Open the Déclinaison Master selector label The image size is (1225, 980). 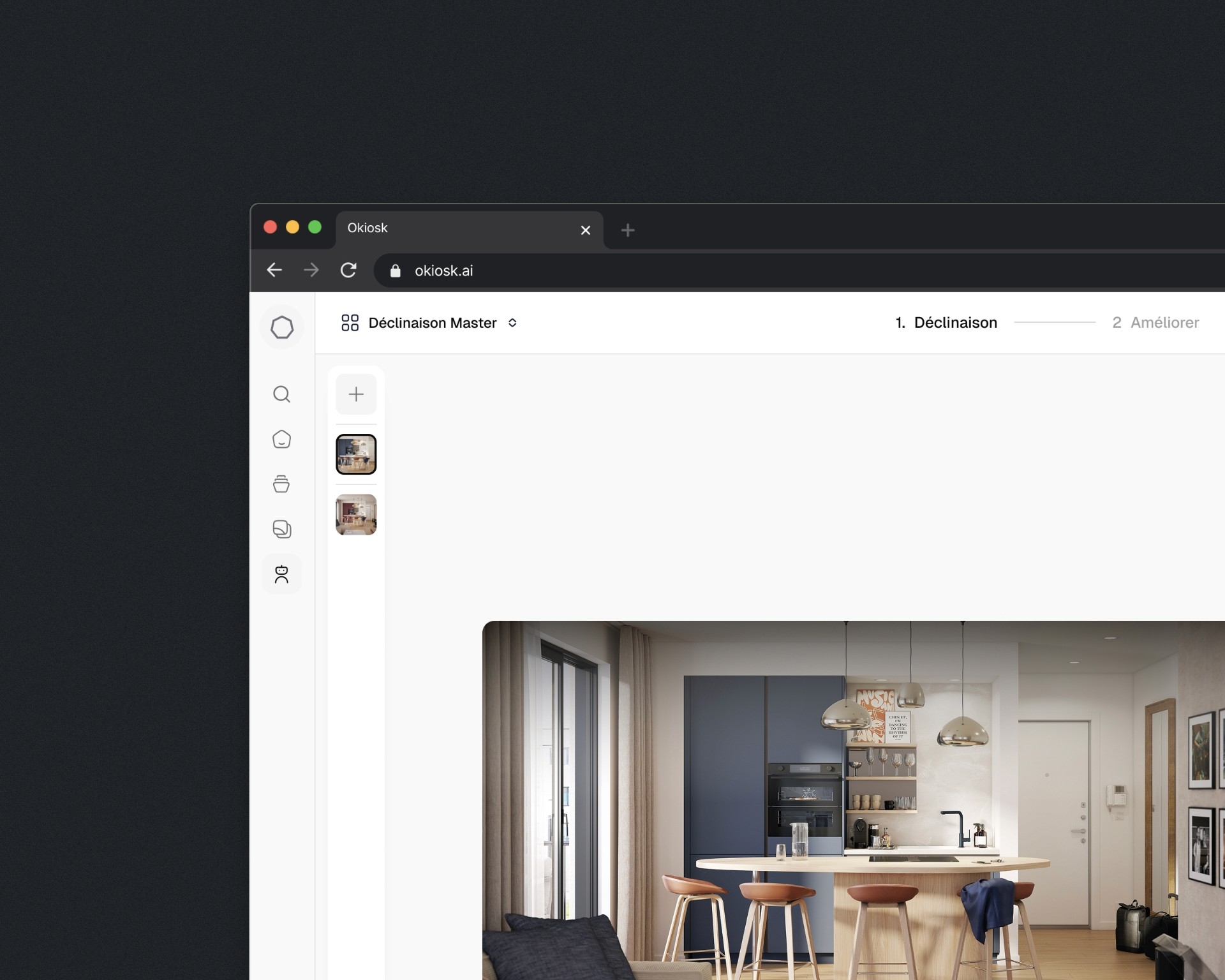432,323
